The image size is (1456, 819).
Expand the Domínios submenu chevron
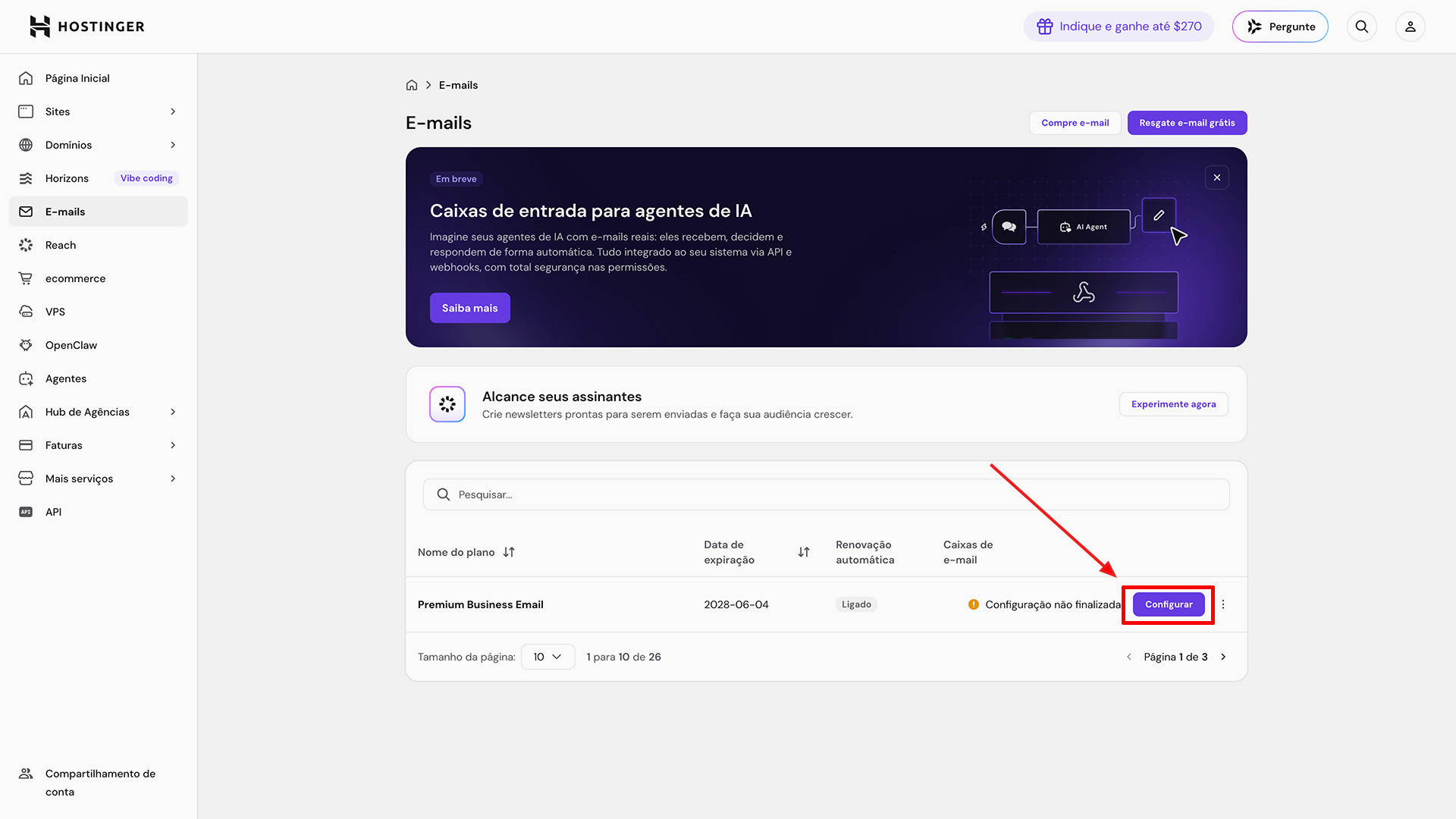173,145
